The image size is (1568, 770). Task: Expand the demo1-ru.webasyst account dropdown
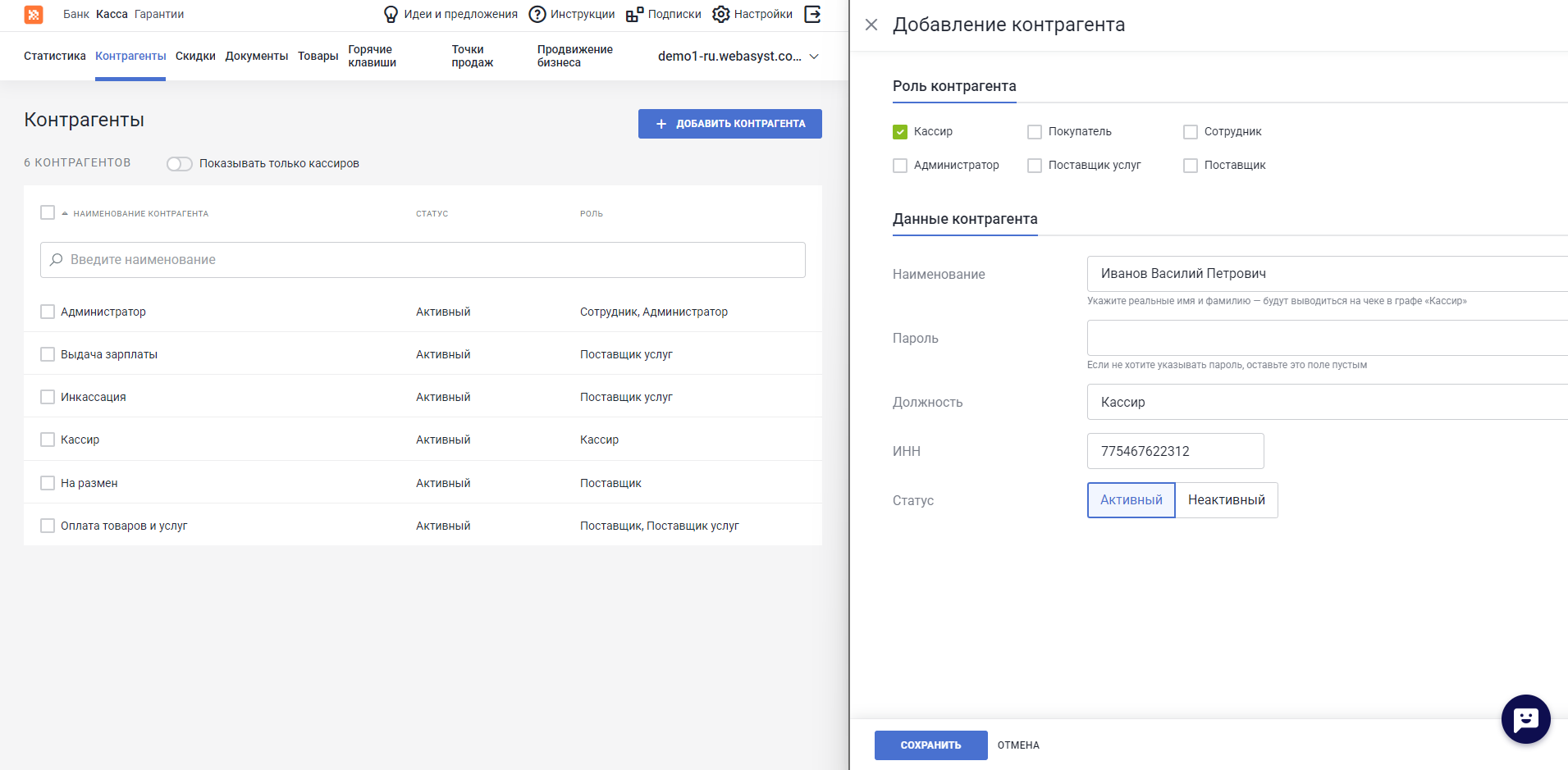coord(814,57)
